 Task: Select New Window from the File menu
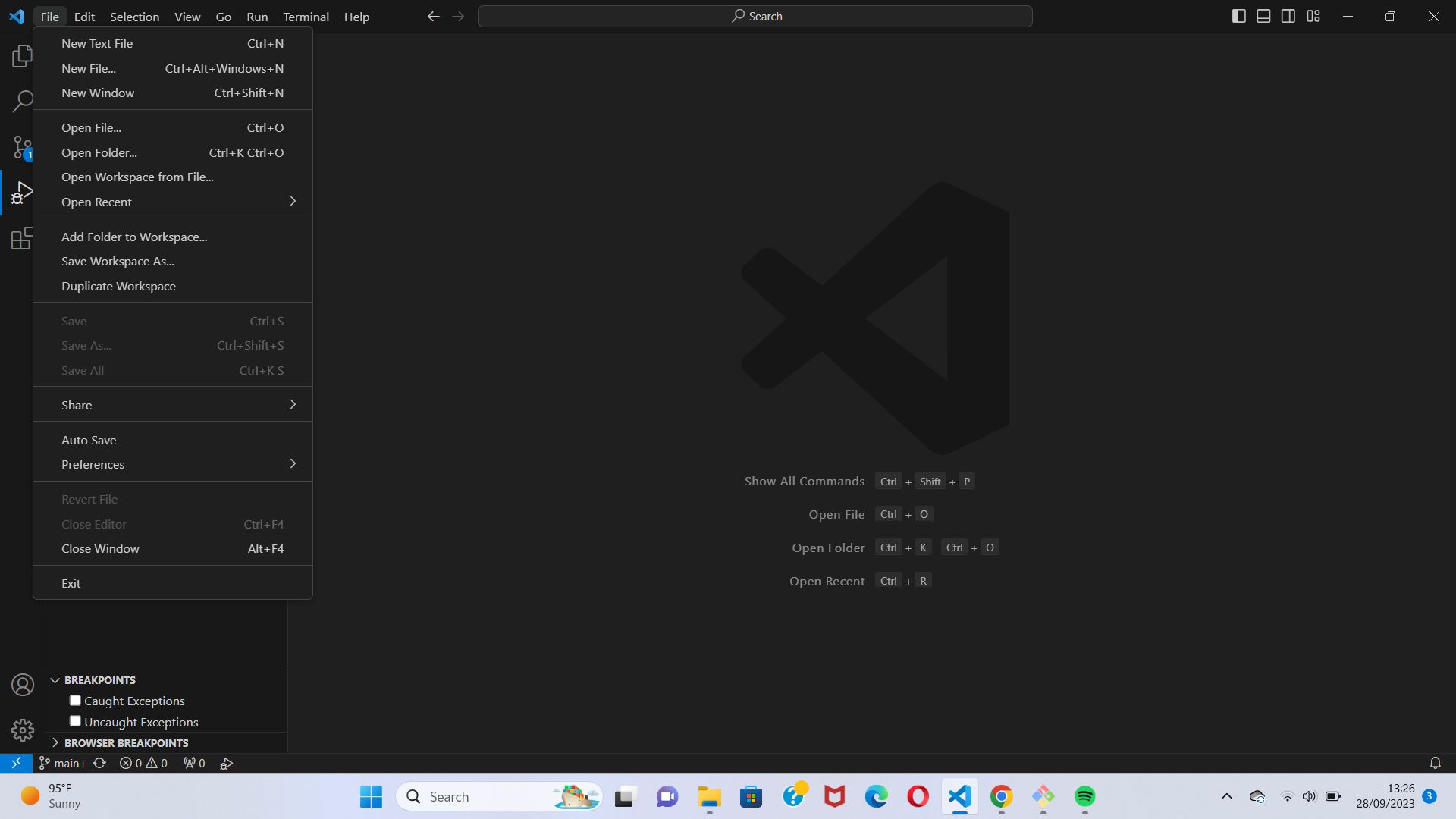click(97, 93)
